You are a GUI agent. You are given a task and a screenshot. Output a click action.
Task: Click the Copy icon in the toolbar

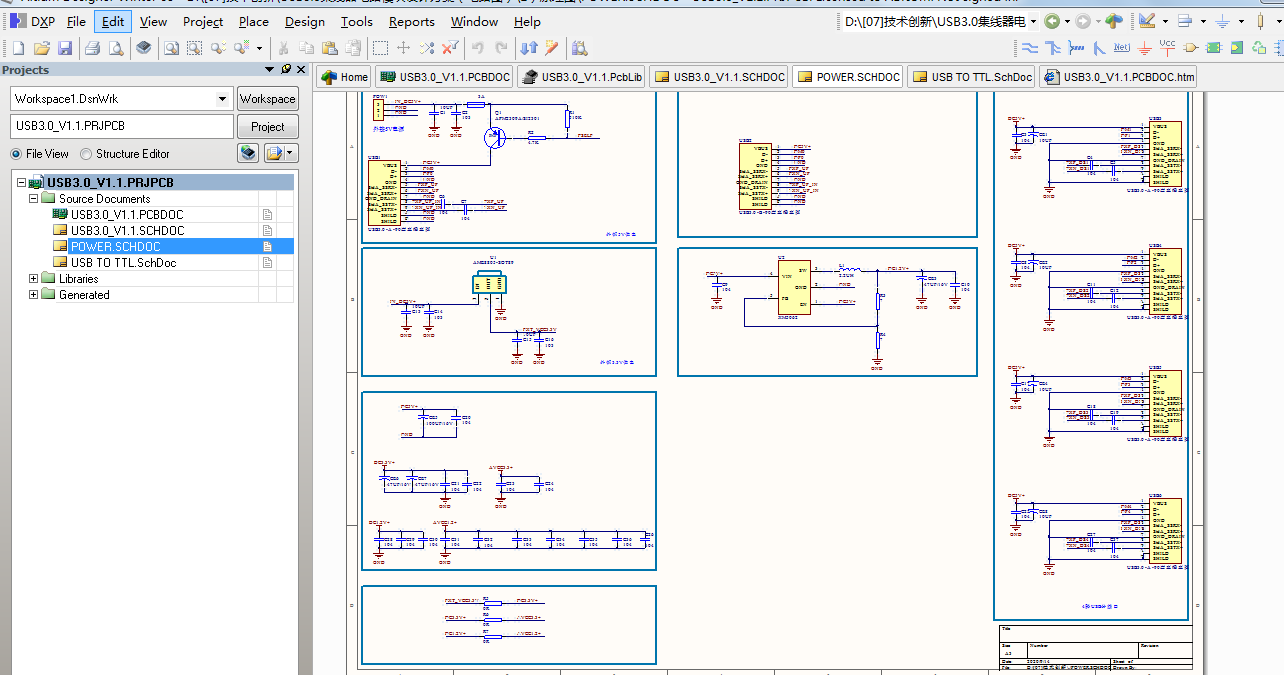(306, 47)
